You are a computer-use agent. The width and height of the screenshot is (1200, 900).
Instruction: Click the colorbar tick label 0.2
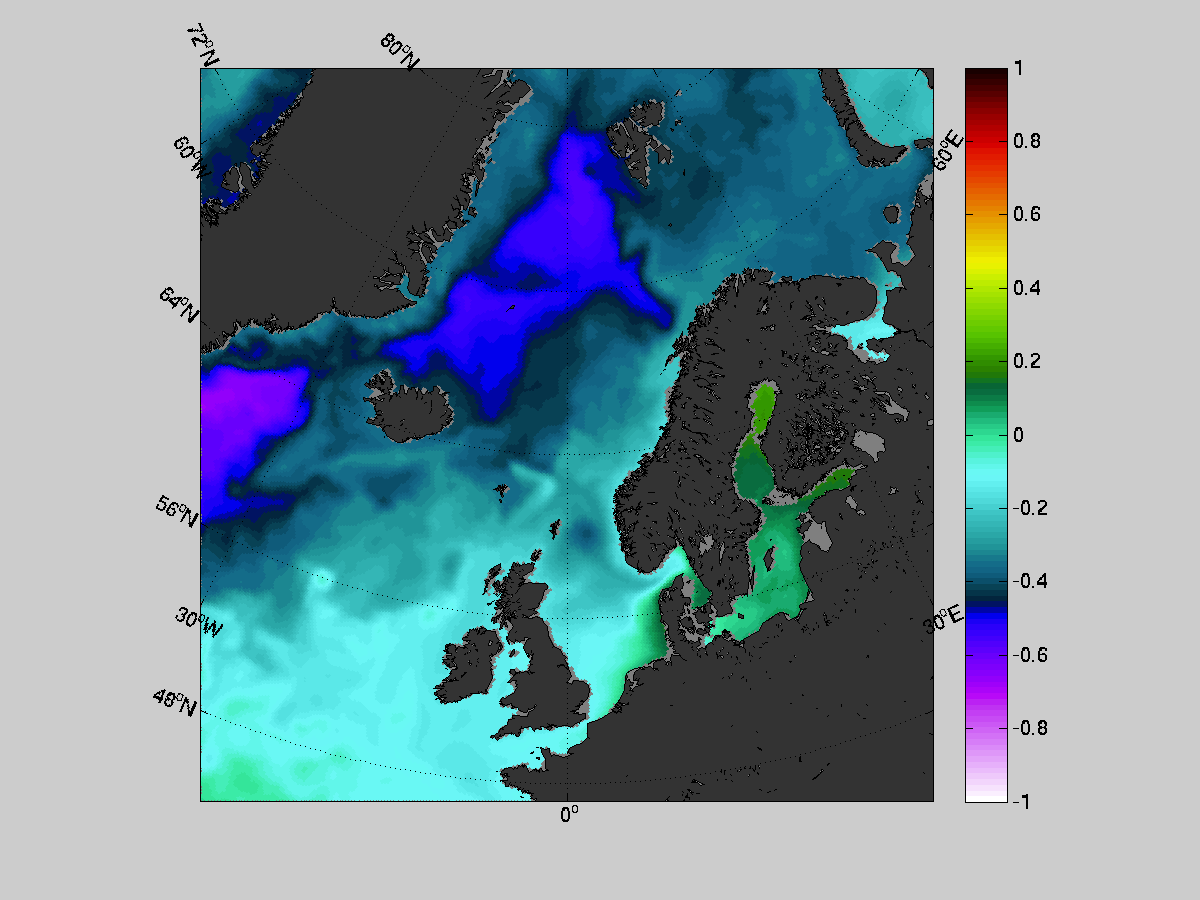pos(1026,361)
